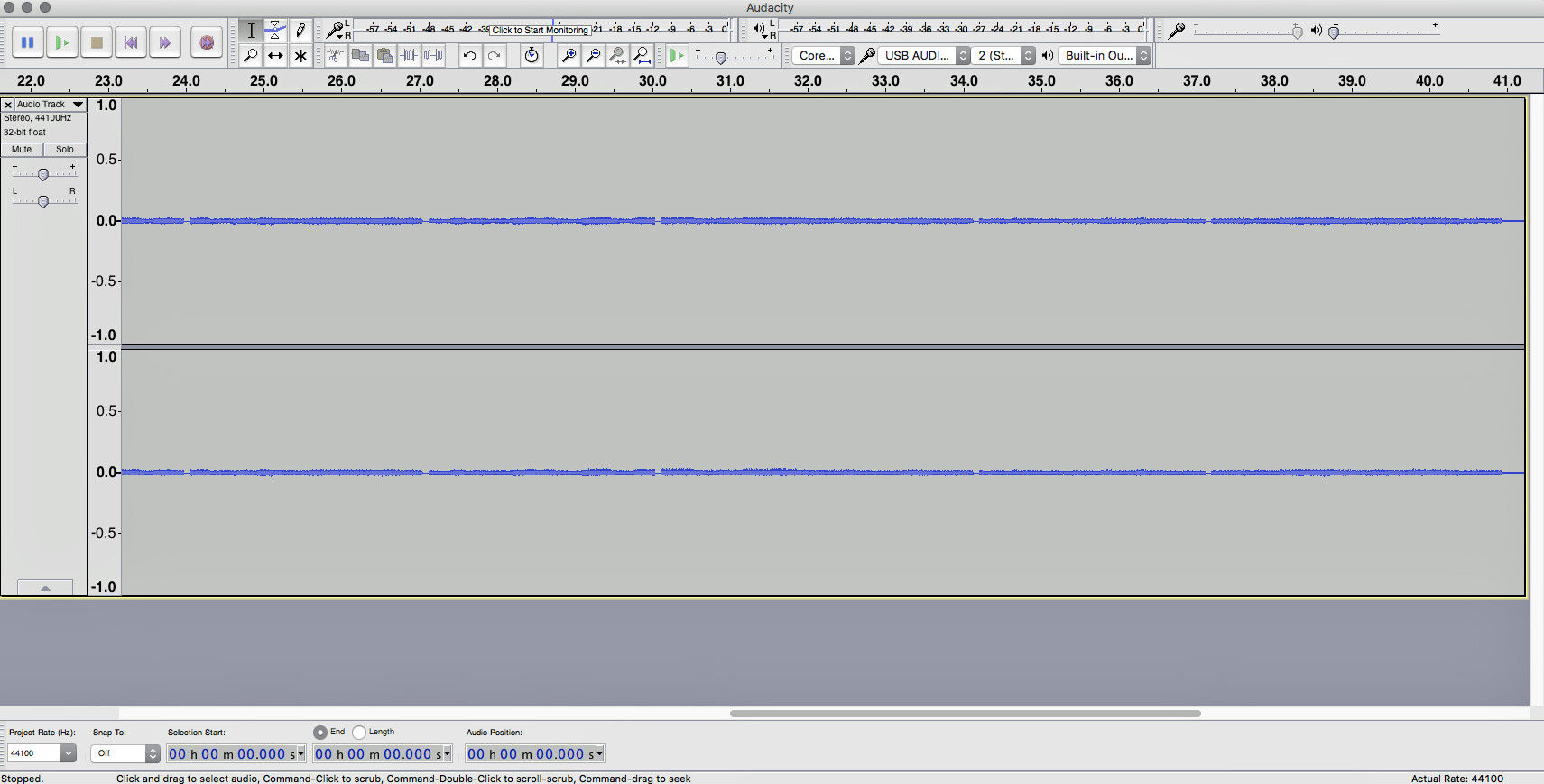Adjust the track gain slider
This screenshot has width=1544, height=784.
coord(43,174)
